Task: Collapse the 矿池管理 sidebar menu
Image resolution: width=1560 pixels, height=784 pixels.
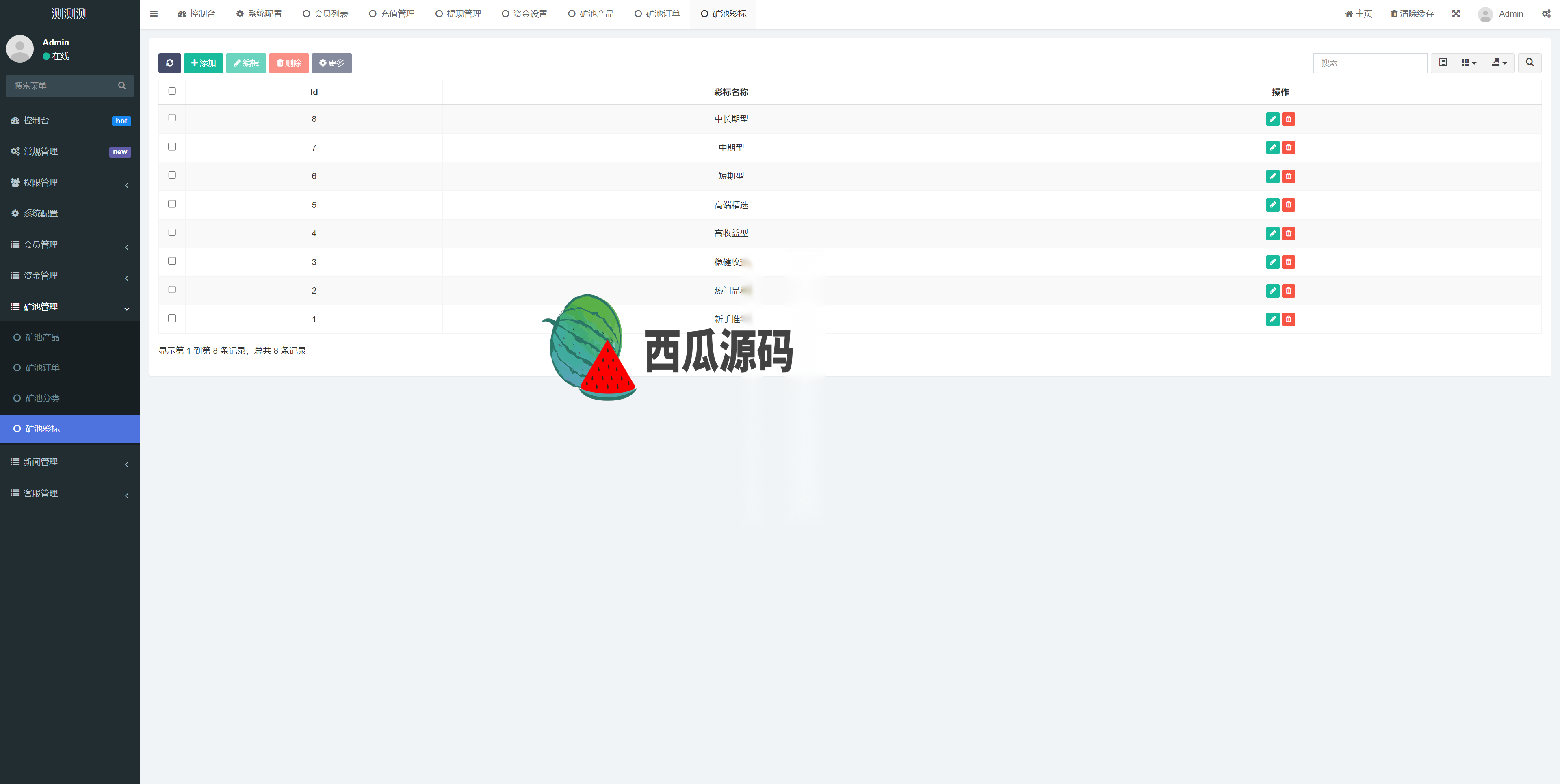Action: click(69, 307)
